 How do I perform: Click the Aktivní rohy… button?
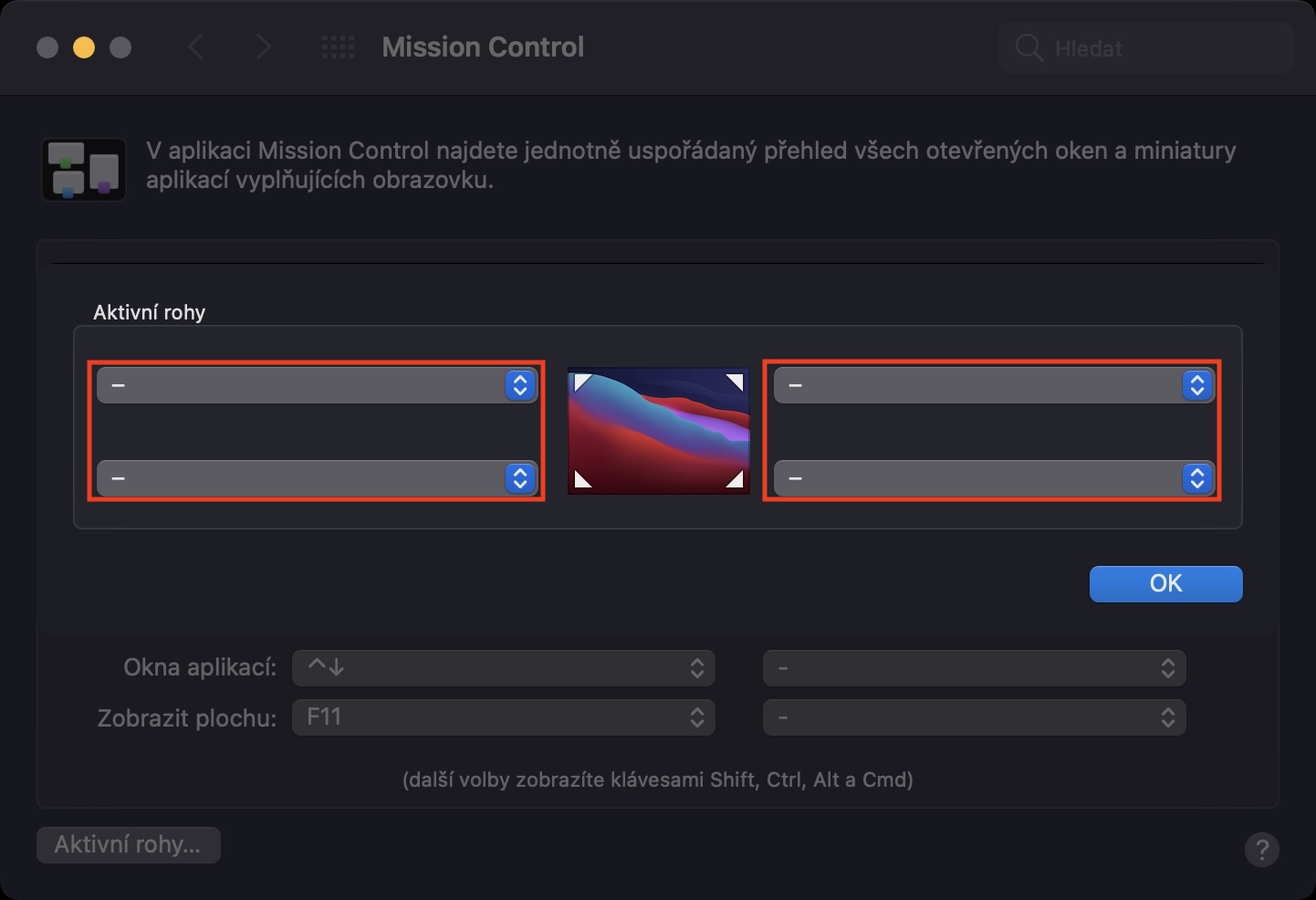(128, 845)
